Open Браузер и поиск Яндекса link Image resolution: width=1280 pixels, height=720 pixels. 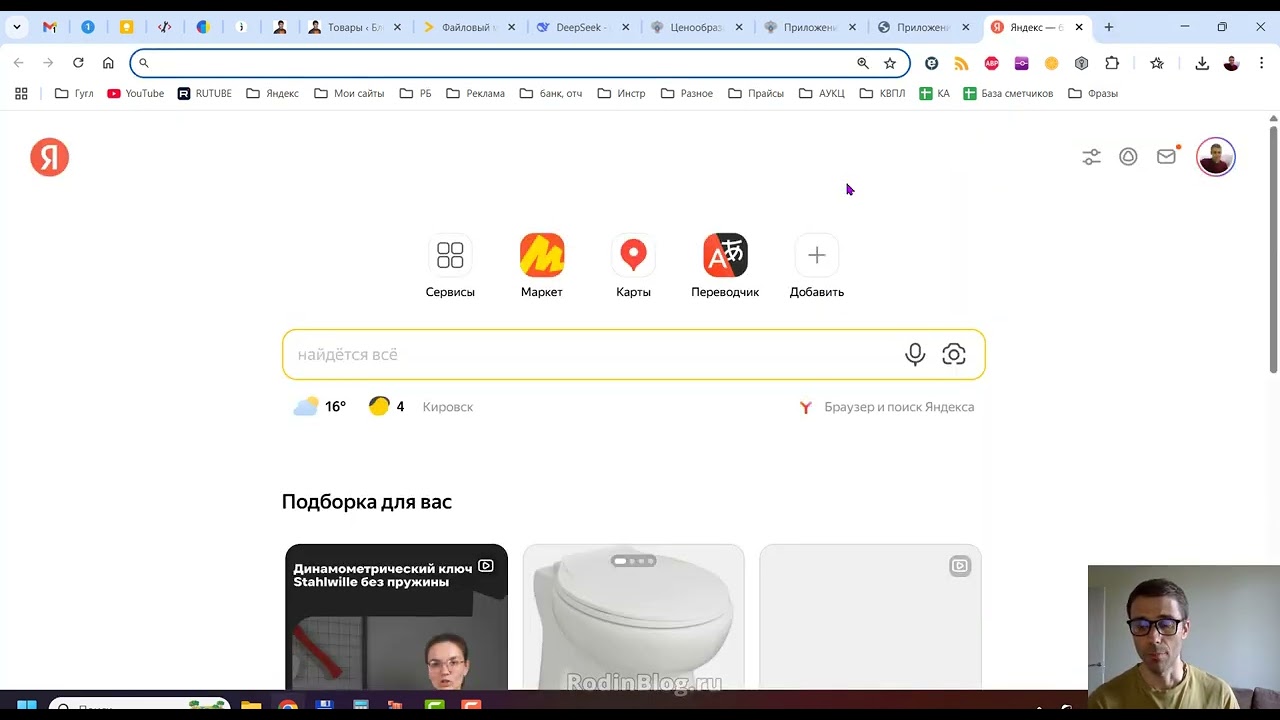tap(887, 407)
